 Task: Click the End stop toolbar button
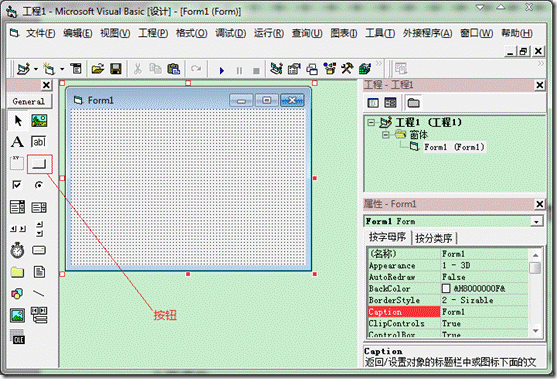pos(256,71)
